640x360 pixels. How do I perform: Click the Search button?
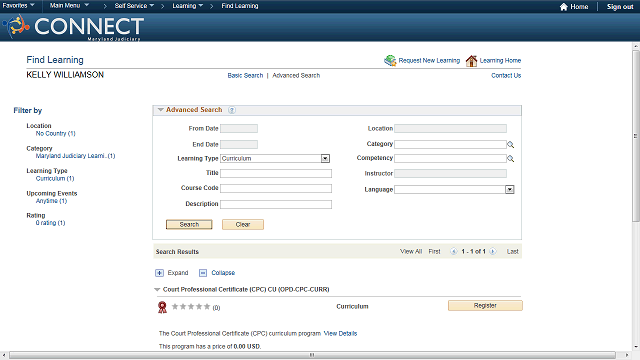[x=189, y=224]
